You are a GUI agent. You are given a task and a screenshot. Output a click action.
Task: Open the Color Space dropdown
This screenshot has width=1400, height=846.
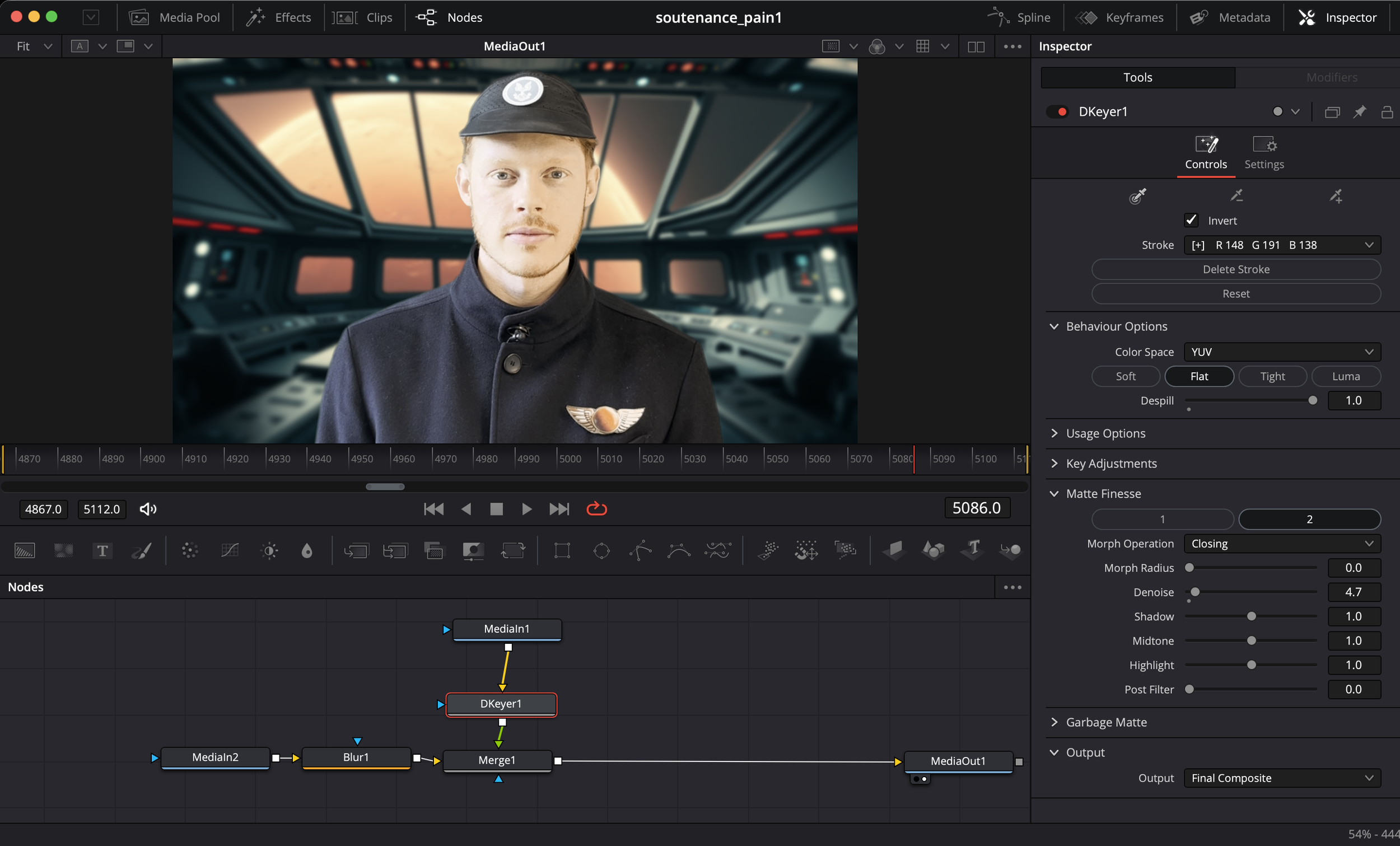[1282, 352]
